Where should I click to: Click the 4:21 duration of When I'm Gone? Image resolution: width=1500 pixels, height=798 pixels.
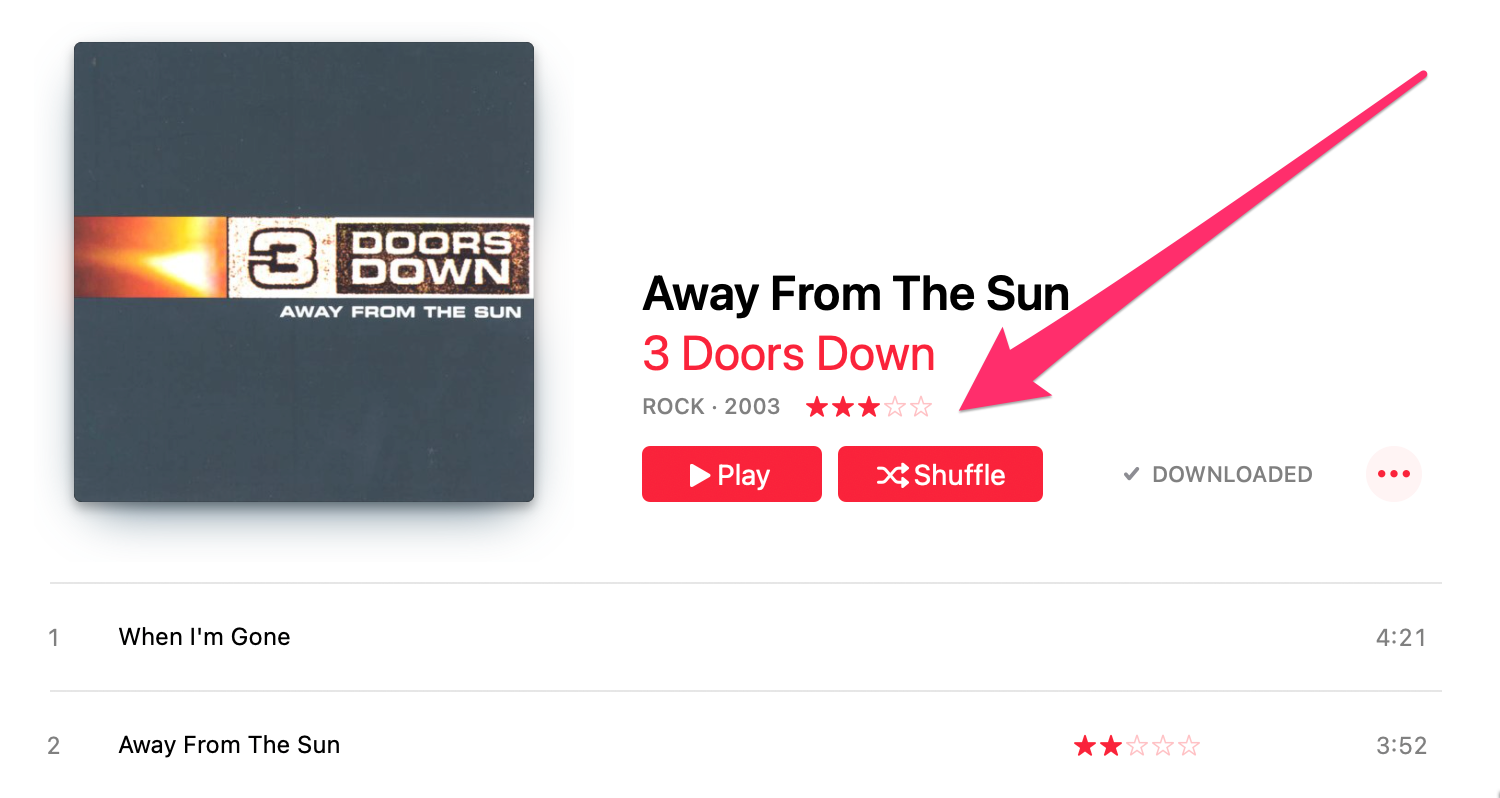pos(1401,637)
